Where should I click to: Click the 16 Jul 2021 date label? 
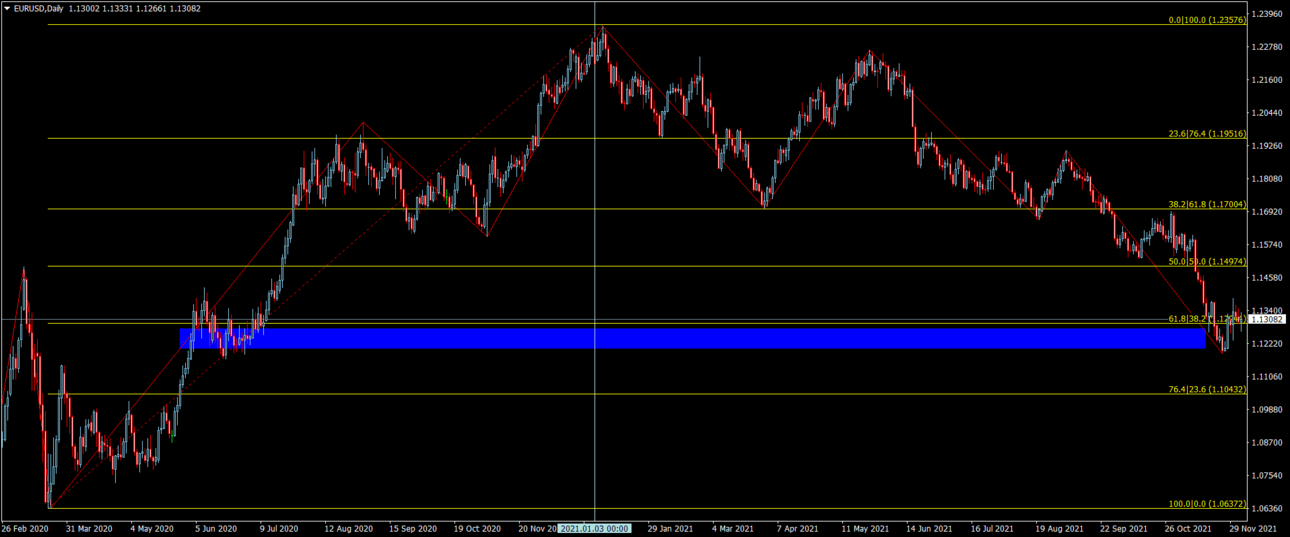pos(994,528)
